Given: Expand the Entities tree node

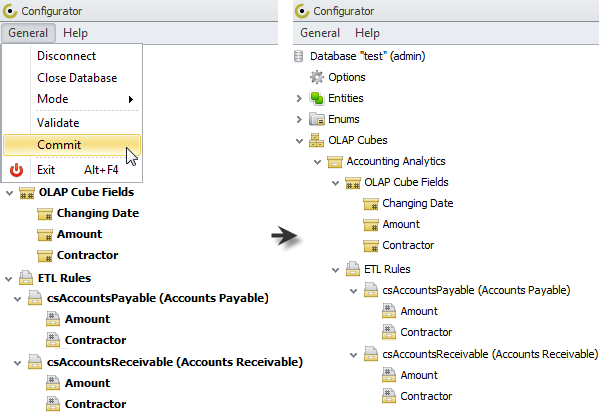Looking at the screenshot, I should tap(299, 98).
